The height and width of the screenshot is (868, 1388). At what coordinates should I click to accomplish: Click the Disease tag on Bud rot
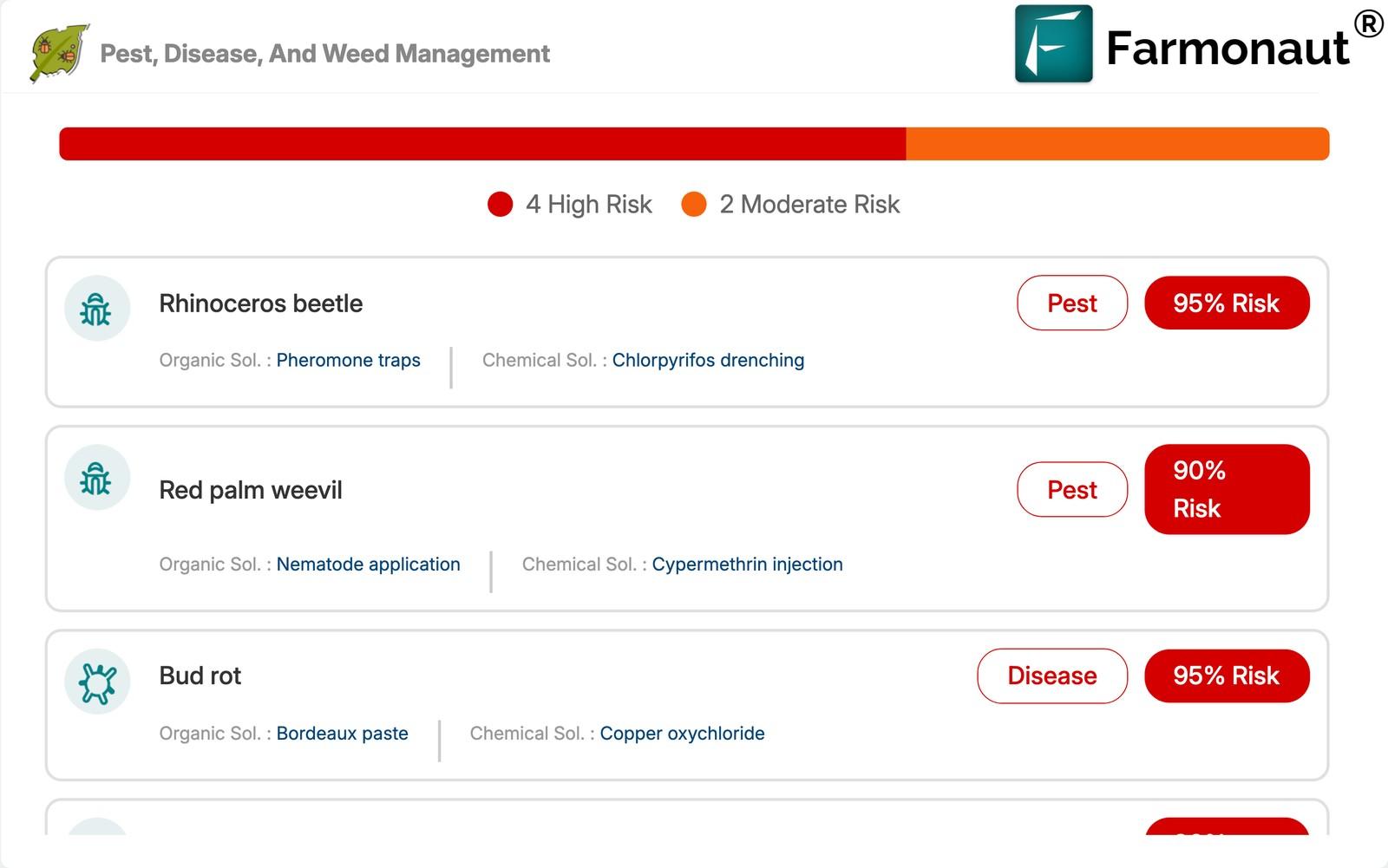click(1052, 675)
